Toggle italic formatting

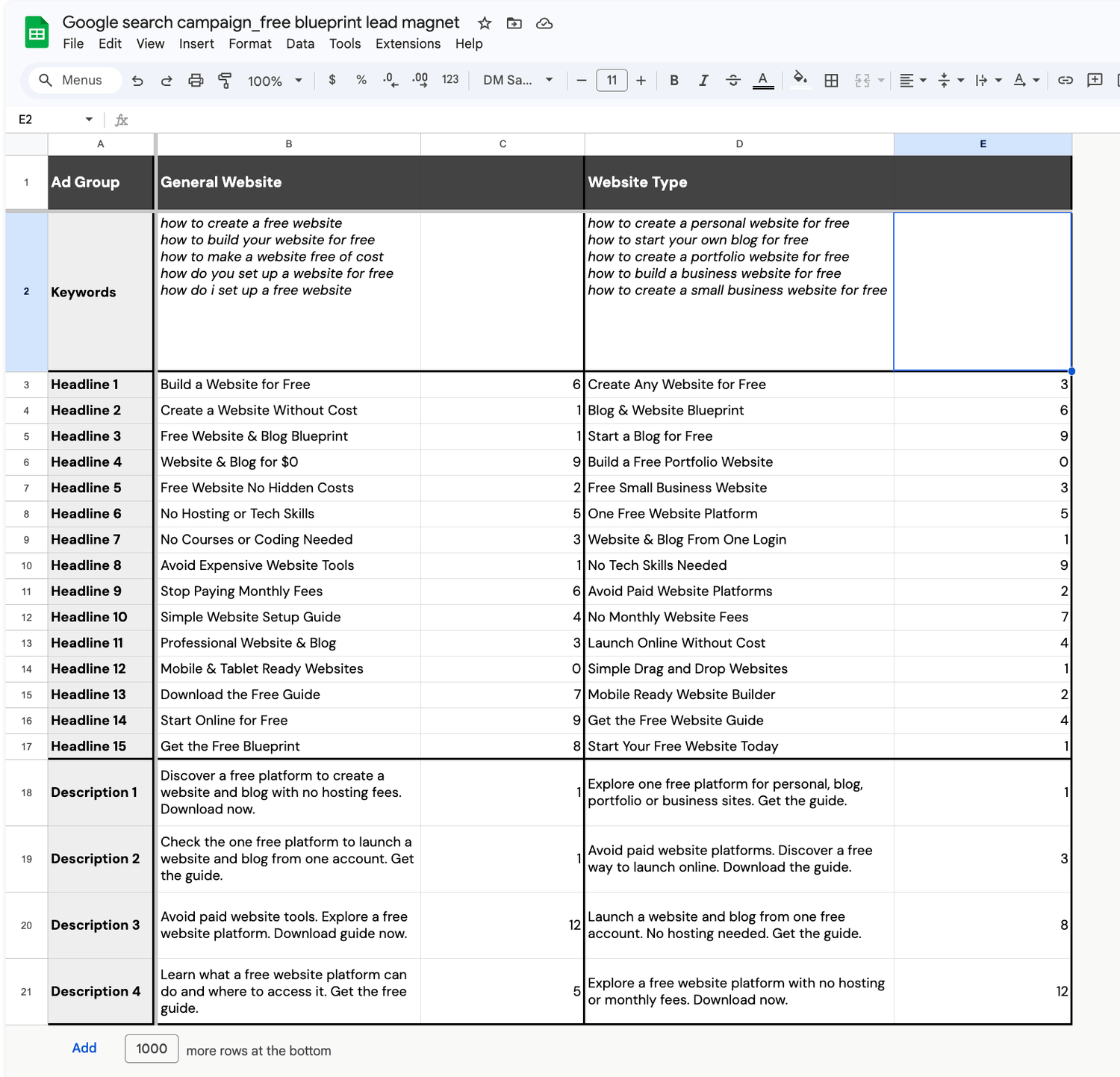[703, 81]
